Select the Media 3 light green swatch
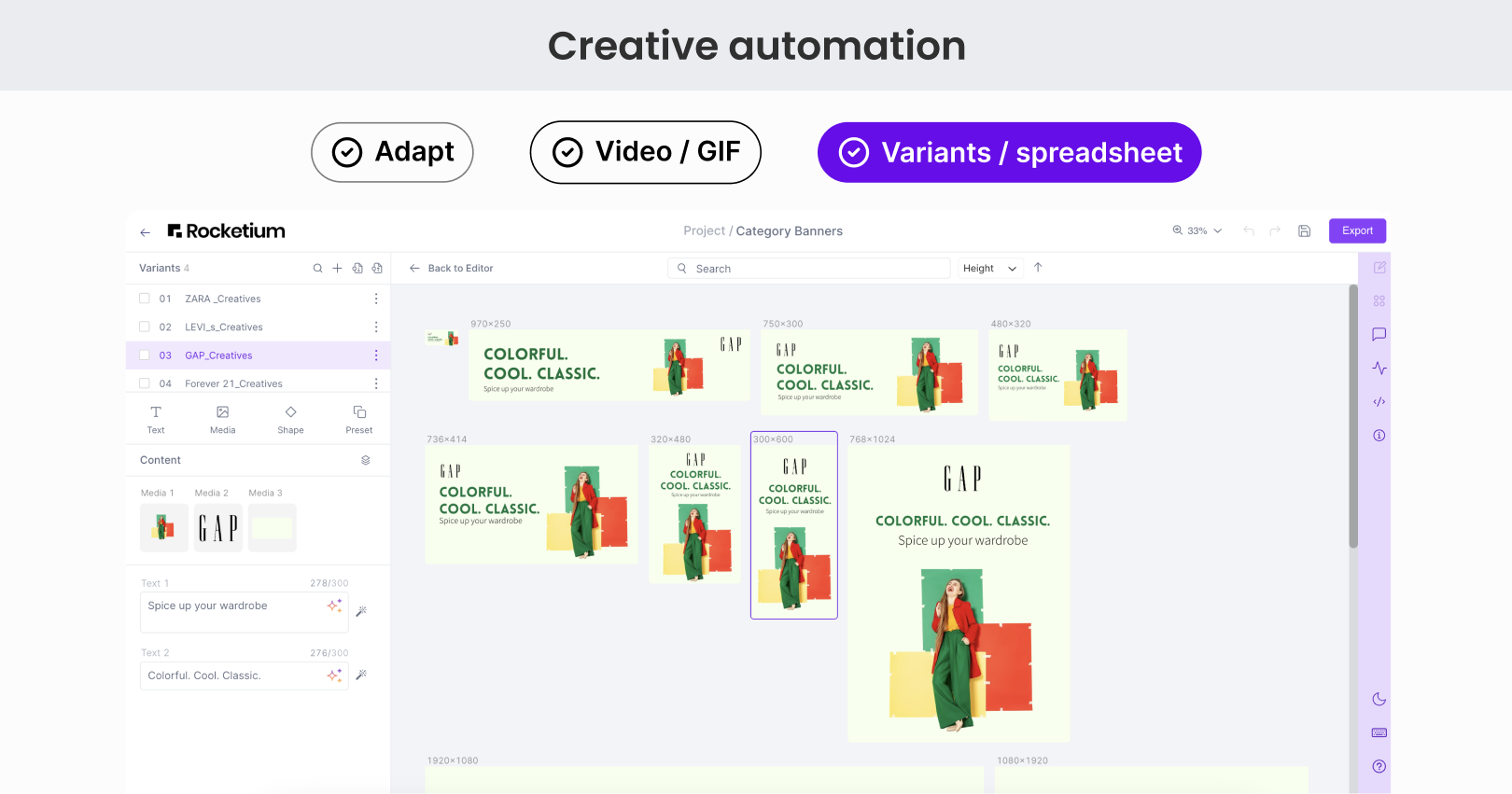 point(273,528)
